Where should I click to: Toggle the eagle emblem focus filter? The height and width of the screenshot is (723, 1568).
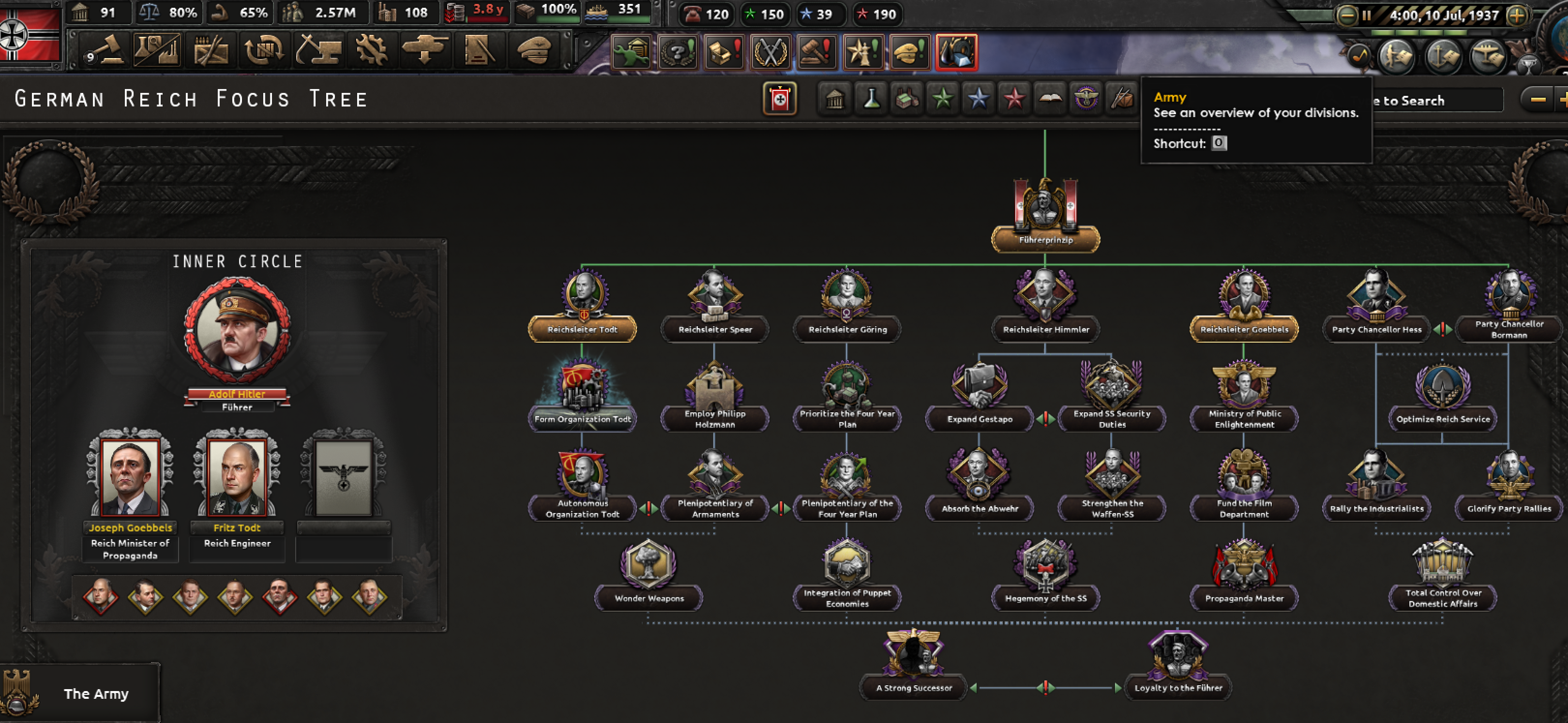(x=1086, y=98)
